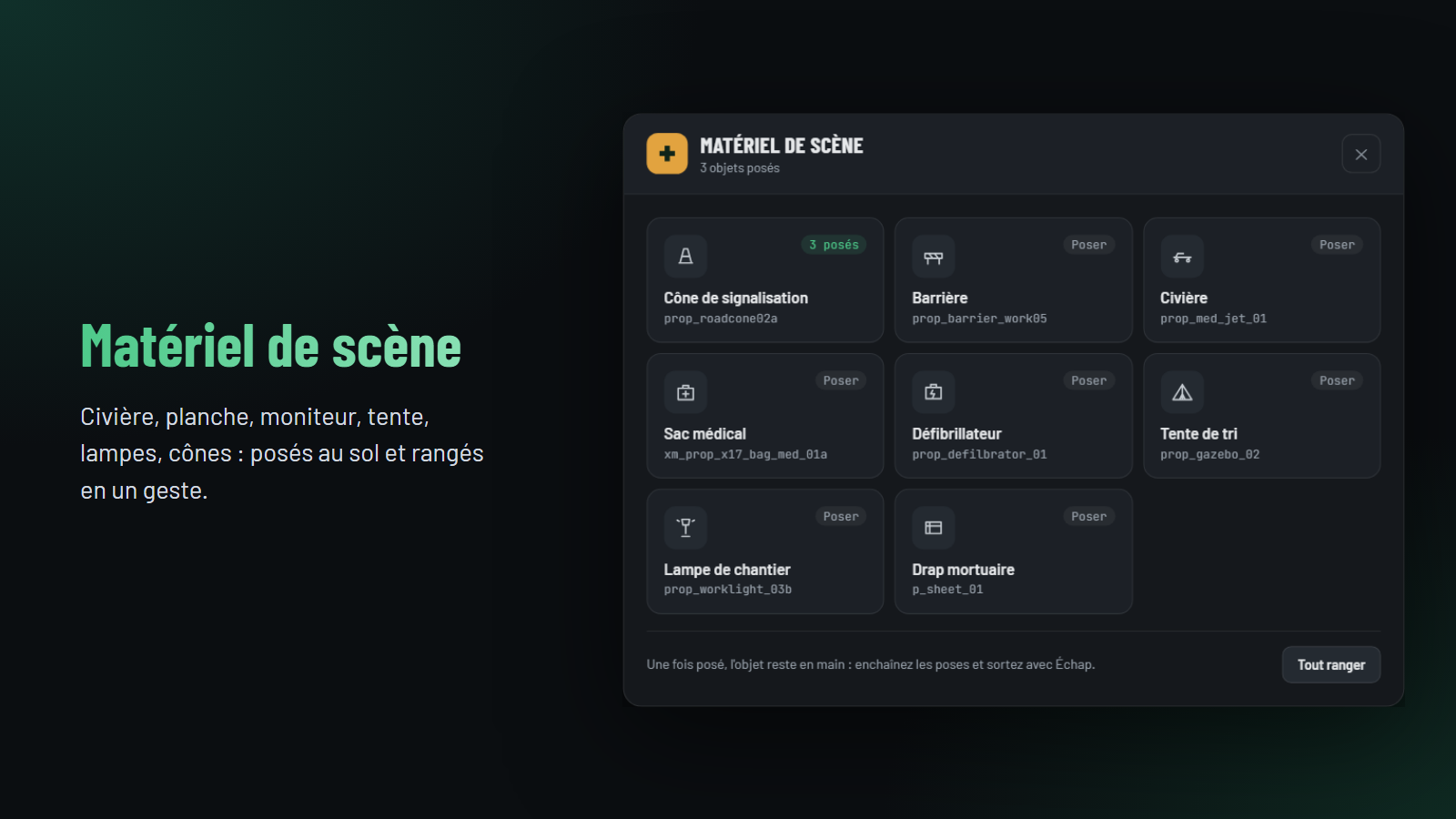Click model name 'prop_barrier_work05'
Screen dimensions: 1456x819
tap(979, 318)
